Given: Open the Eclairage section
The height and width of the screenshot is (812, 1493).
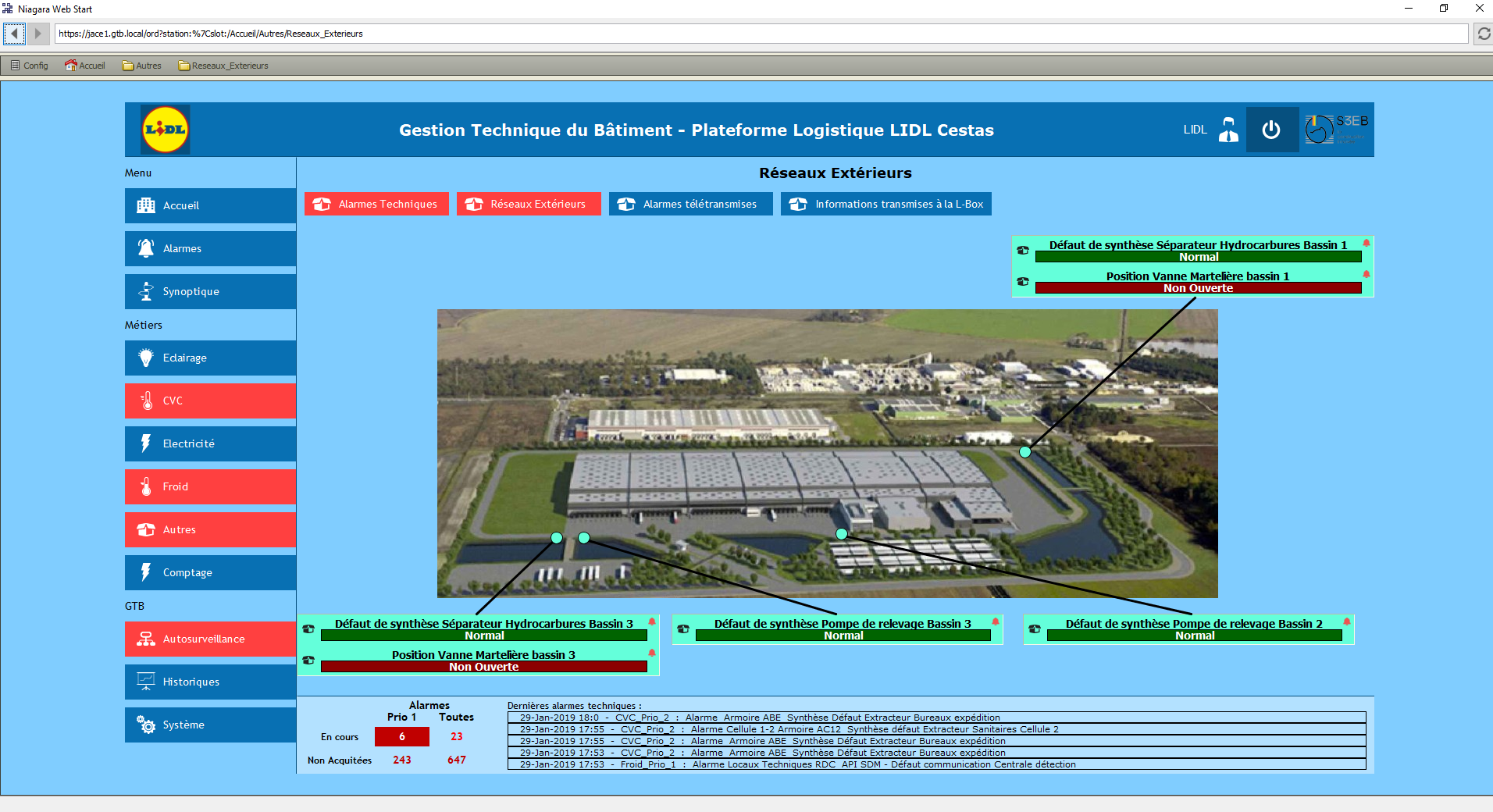Looking at the screenshot, I should click(x=210, y=358).
